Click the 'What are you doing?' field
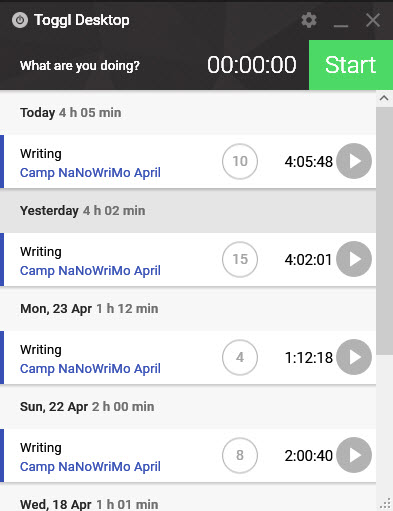The height and width of the screenshot is (511, 393). 80,66
